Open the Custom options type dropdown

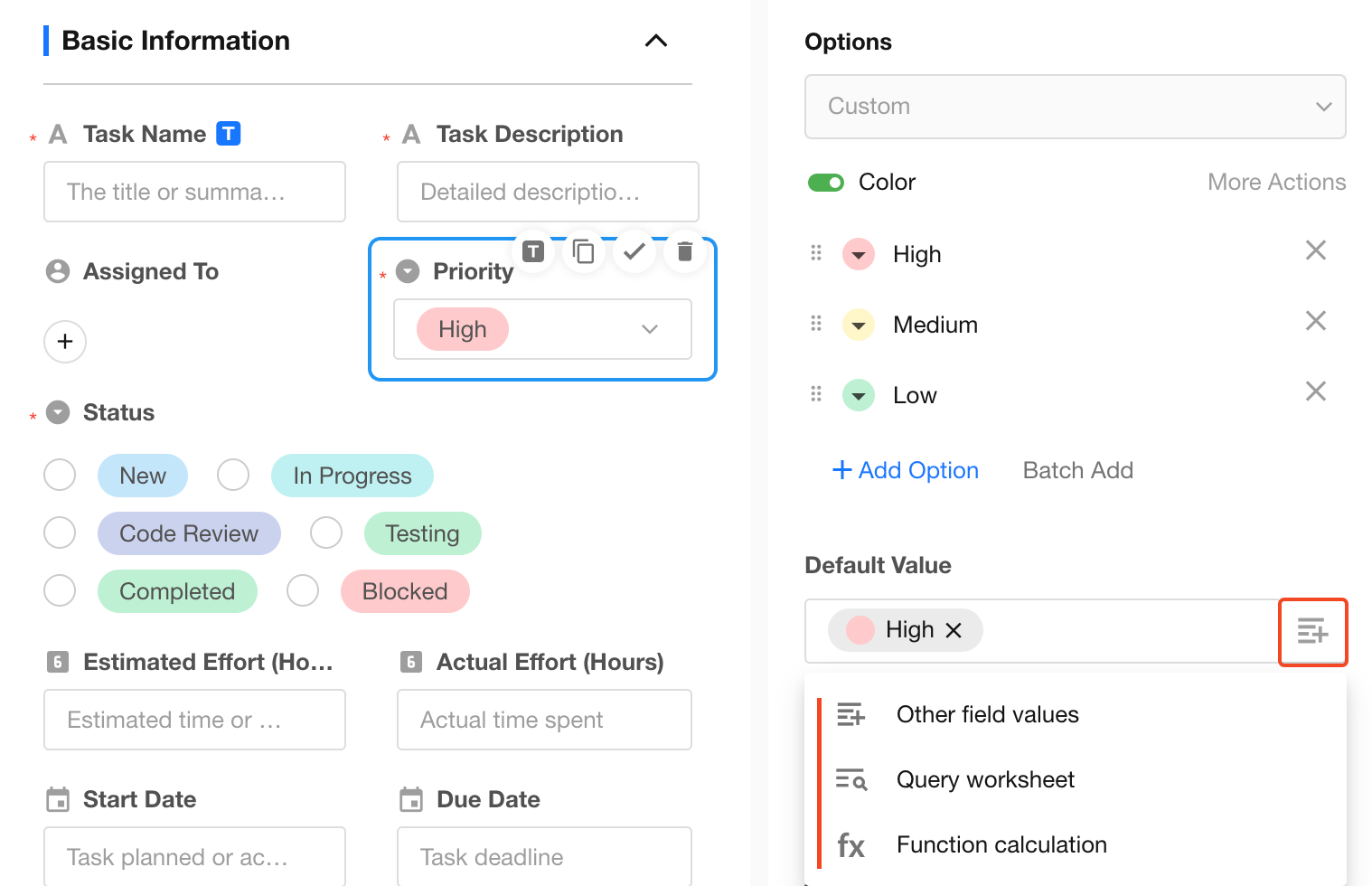(x=1075, y=107)
